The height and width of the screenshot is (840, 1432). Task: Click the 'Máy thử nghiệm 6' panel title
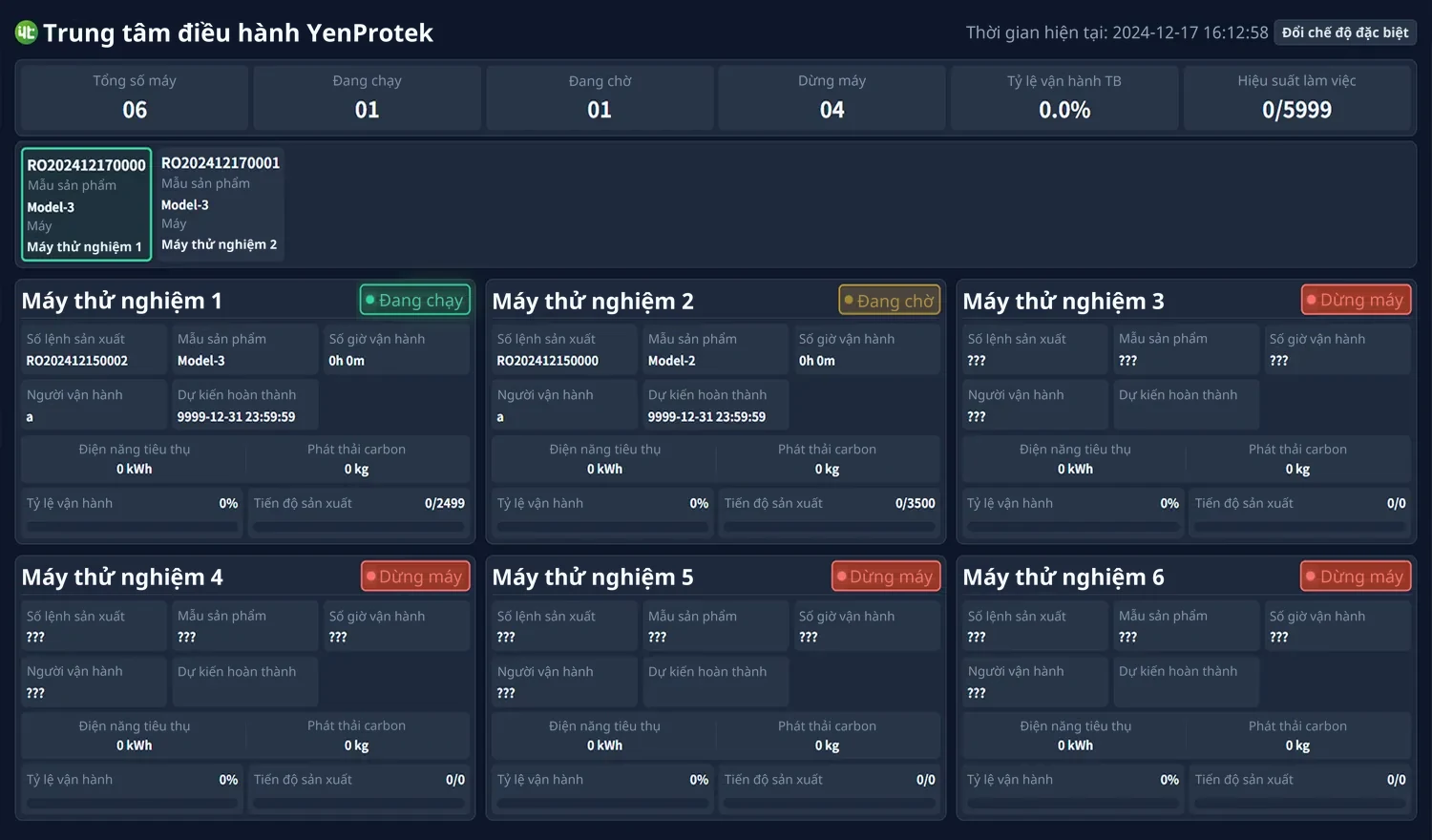(x=1063, y=577)
